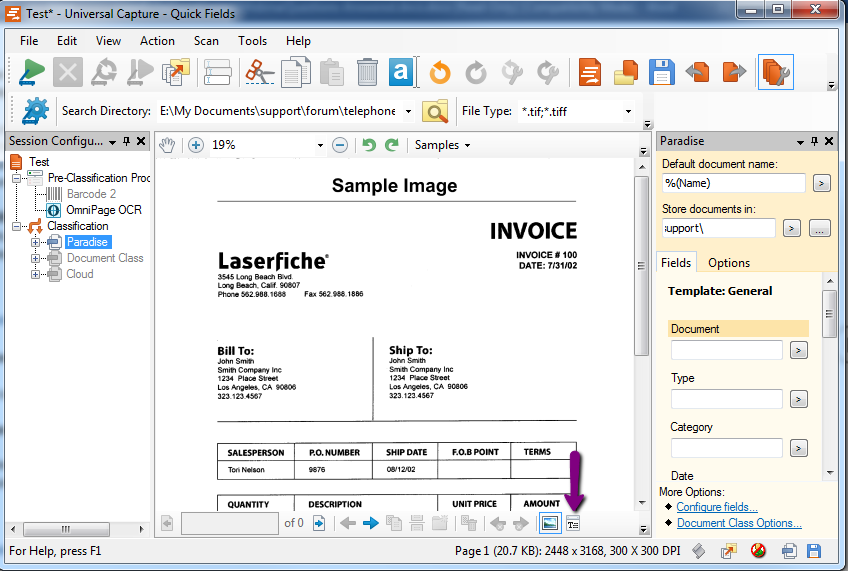
Task: Click the blue floppy disk Save icon
Action: (x=661, y=72)
